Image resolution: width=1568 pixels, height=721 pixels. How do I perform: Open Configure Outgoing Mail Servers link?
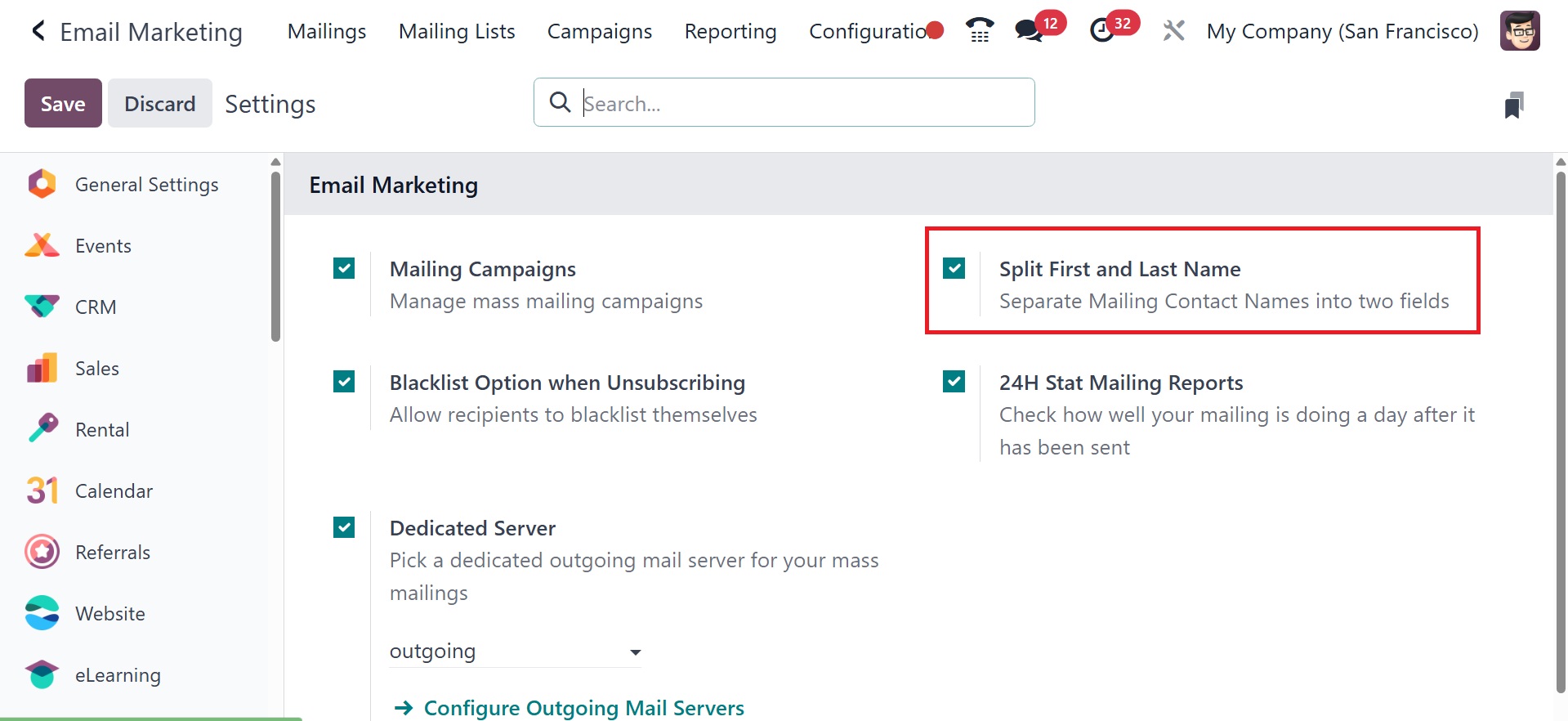583,707
